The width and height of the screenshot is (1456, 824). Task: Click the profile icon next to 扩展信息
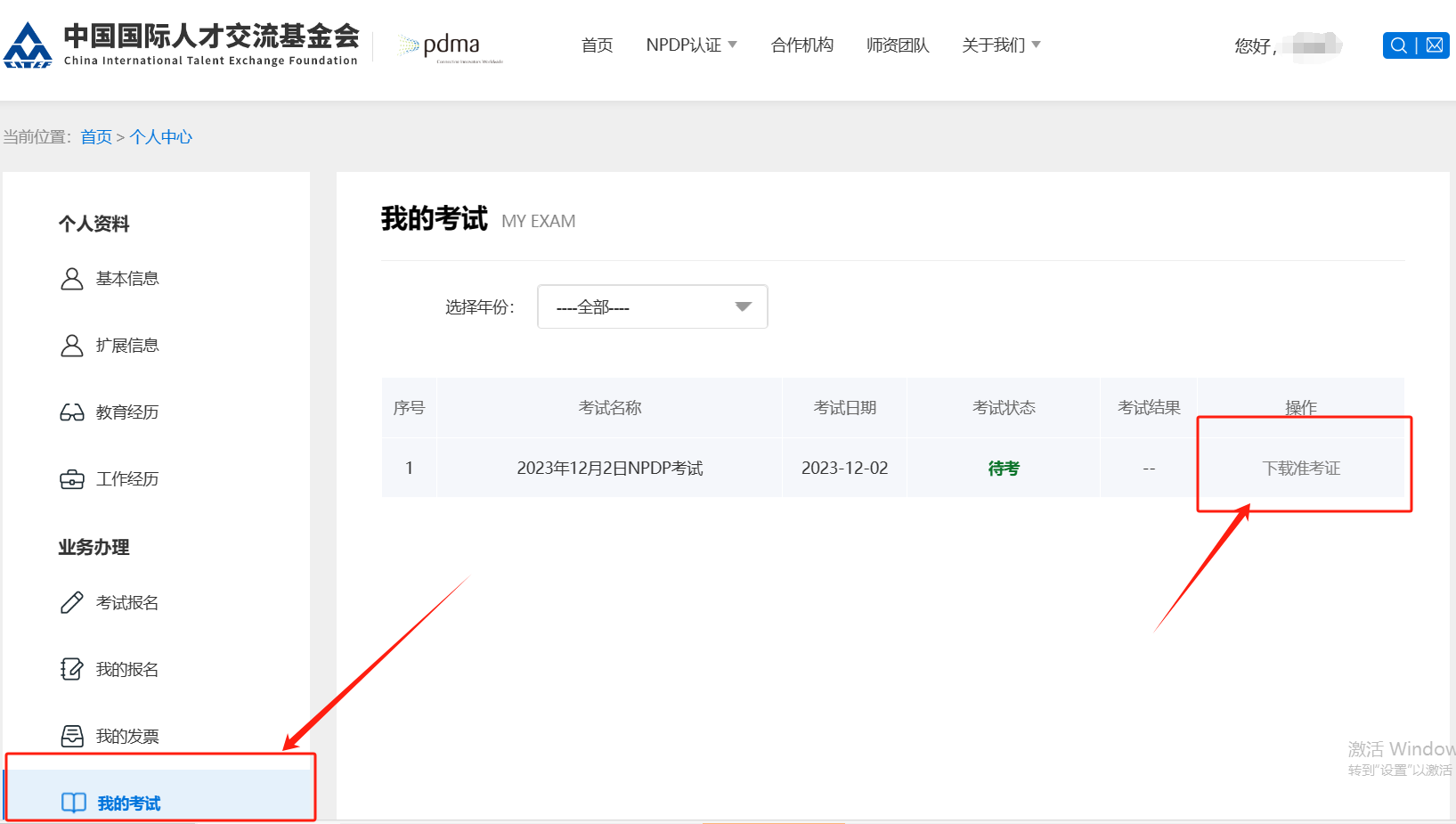71,345
